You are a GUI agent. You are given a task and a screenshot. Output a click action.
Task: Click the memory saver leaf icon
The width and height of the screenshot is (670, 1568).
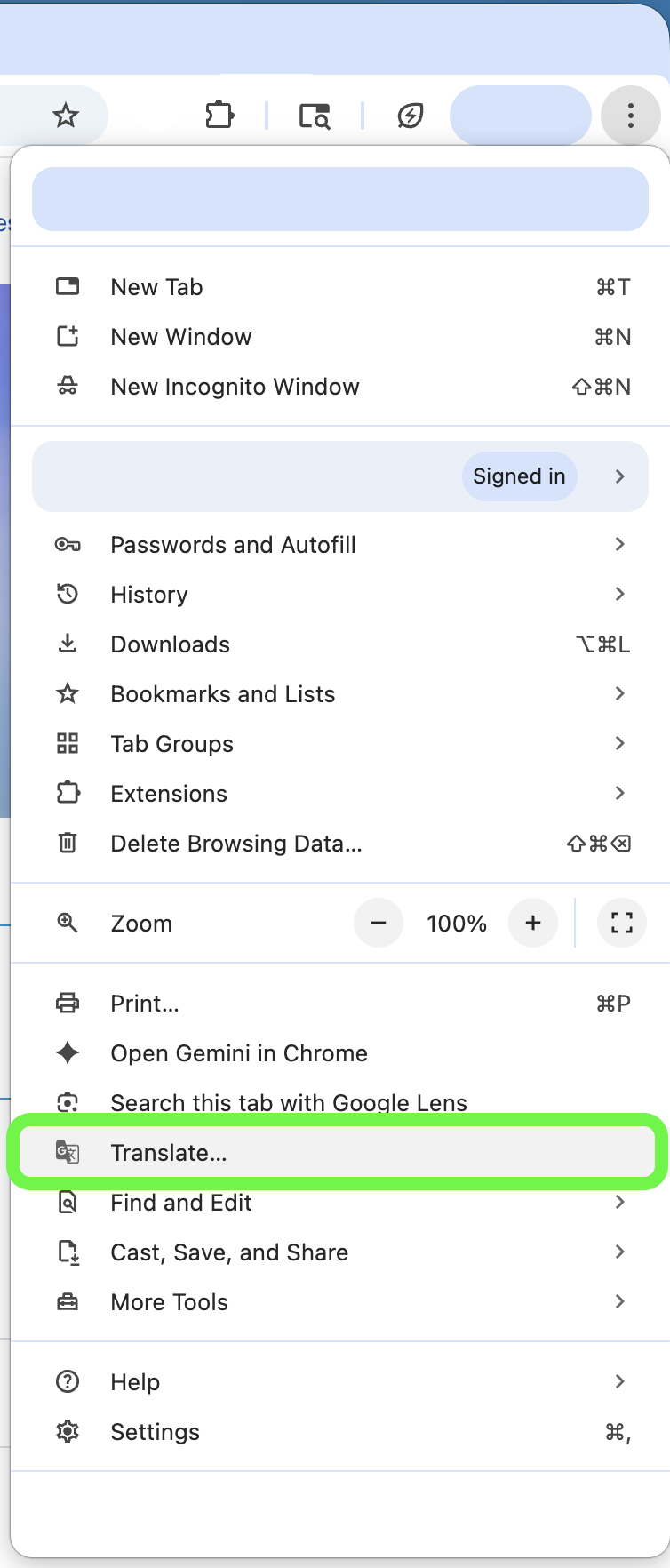[x=410, y=116]
